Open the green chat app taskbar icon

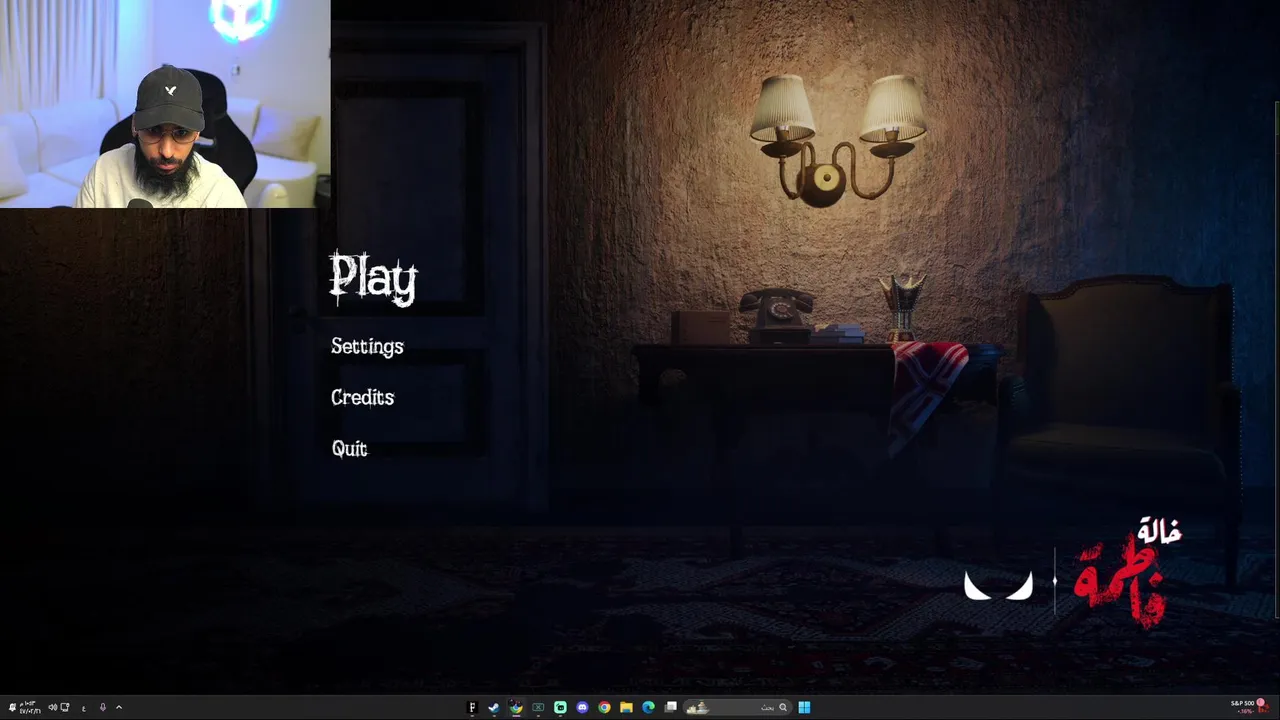[x=560, y=707]
